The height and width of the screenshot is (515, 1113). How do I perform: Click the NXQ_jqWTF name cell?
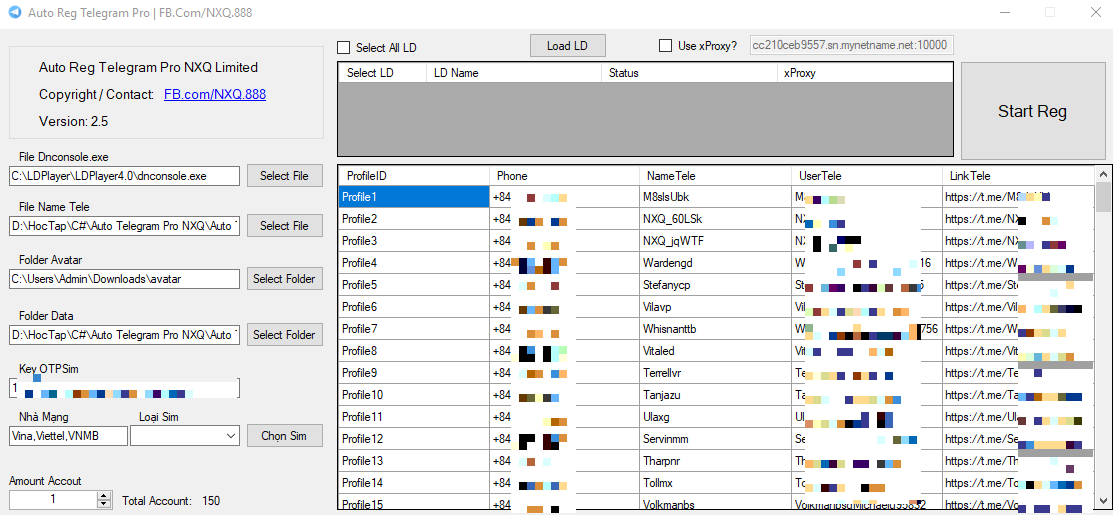tap(715, 240)
